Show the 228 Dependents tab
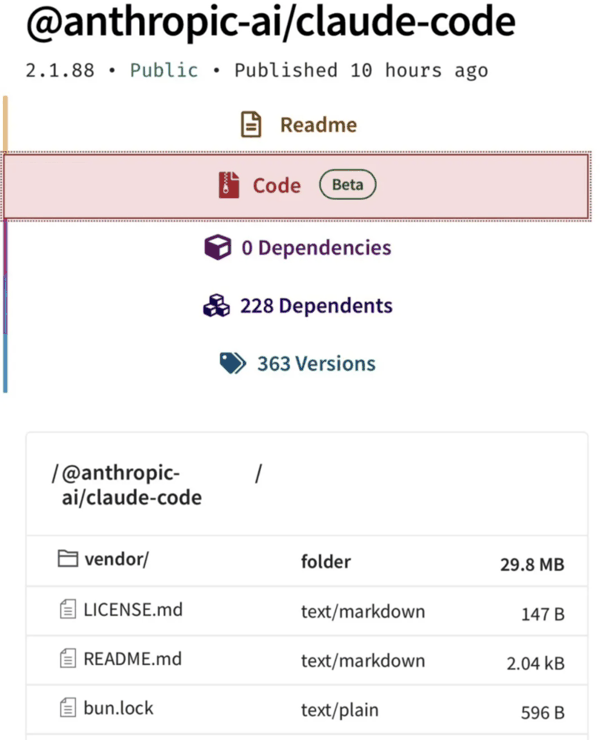 [x=316, y=306]
